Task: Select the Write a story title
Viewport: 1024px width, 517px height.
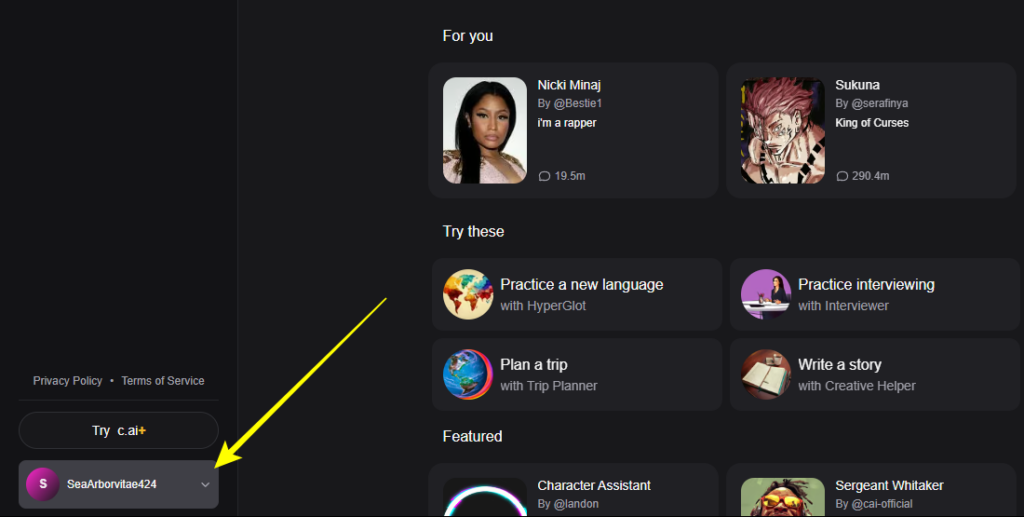Action: [x=839, y=365]
